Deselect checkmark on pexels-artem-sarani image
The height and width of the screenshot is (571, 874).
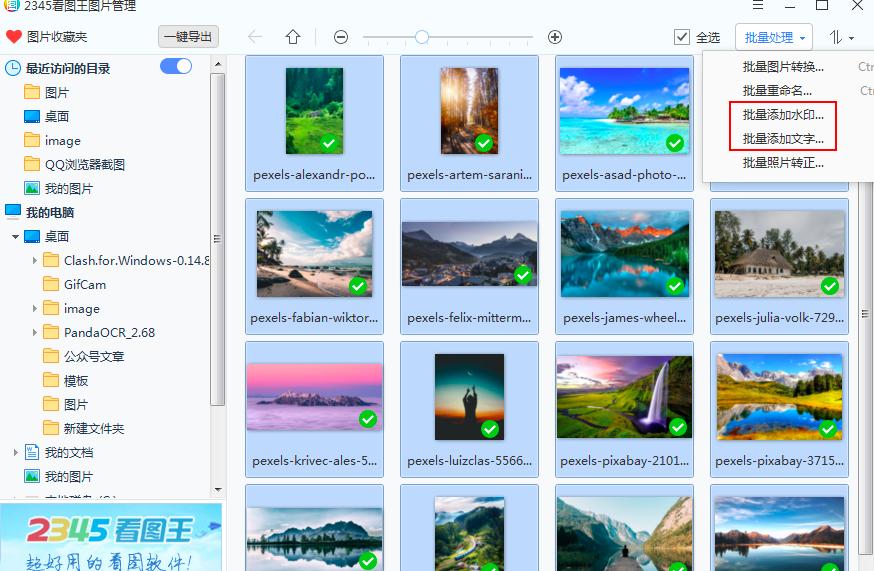click(x=484, y=143)
